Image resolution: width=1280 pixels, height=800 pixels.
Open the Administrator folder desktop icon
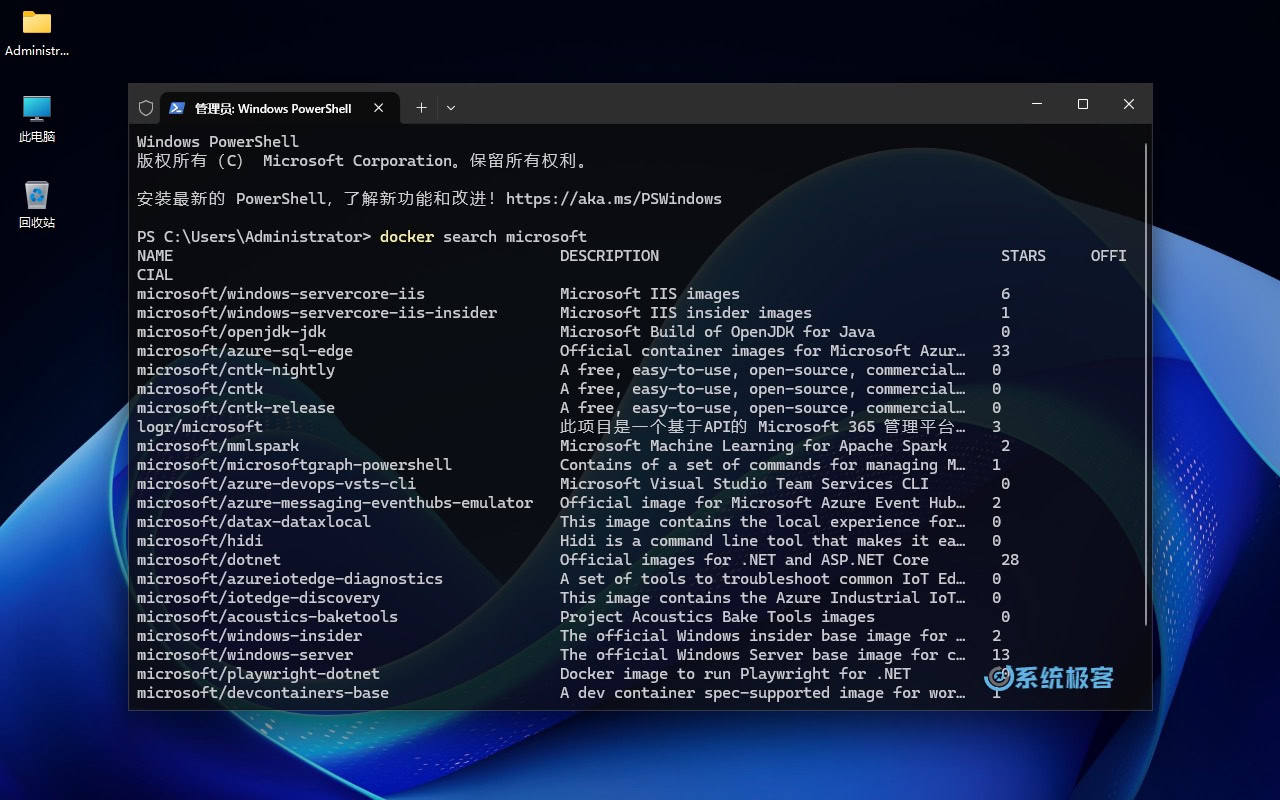[x=37, y=33]
